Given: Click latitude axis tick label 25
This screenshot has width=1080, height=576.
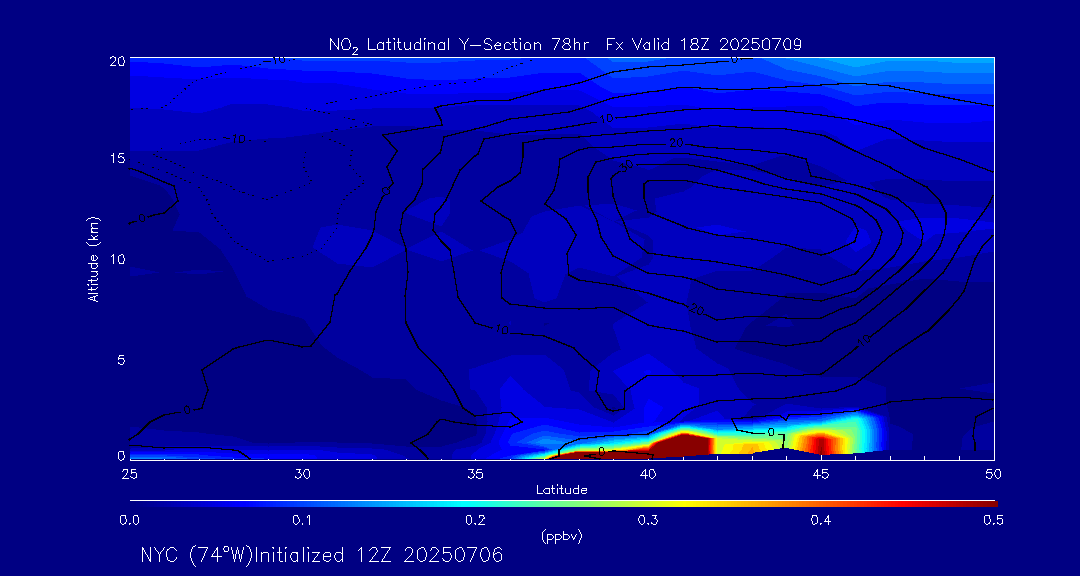Looking at the screenshot, I should coord(129,474).
